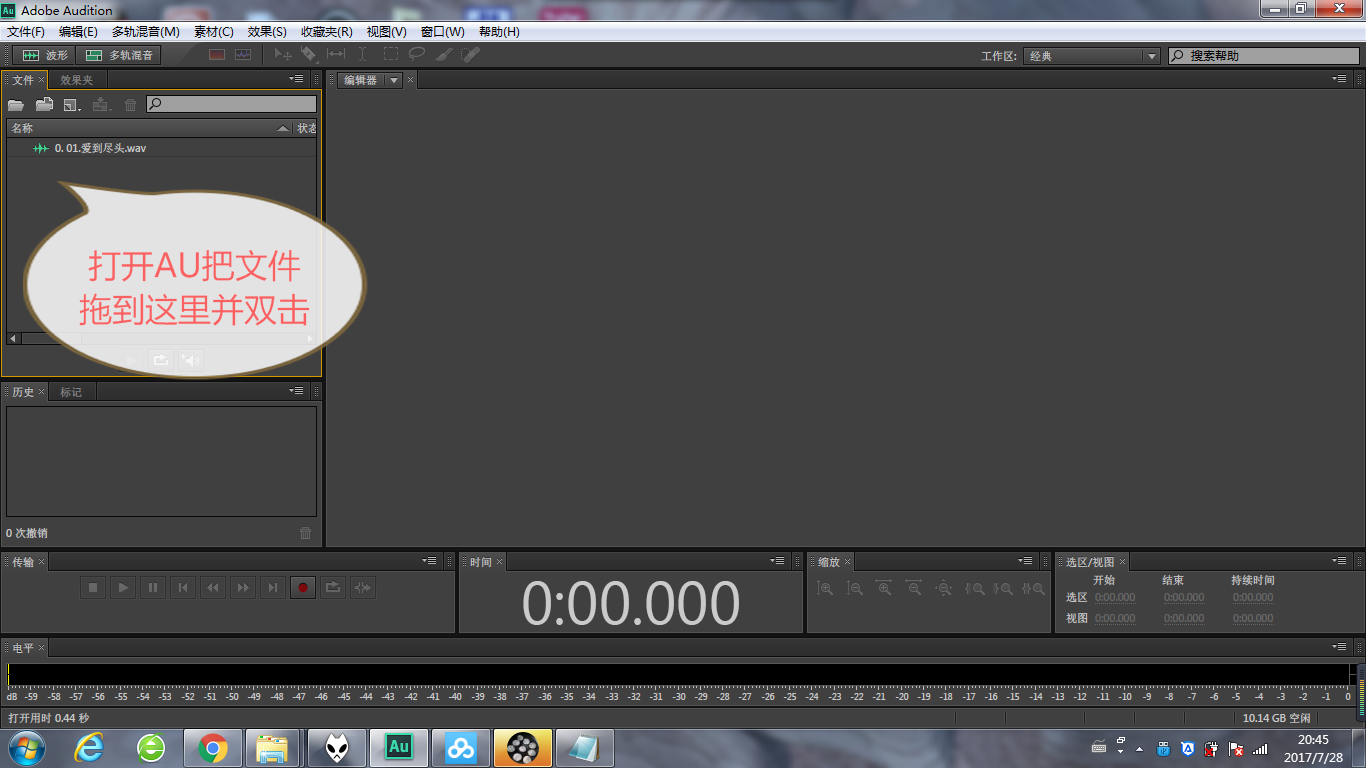Click the red Record button
Viewport: 1366px width, 768px height.
click(303, 588)
